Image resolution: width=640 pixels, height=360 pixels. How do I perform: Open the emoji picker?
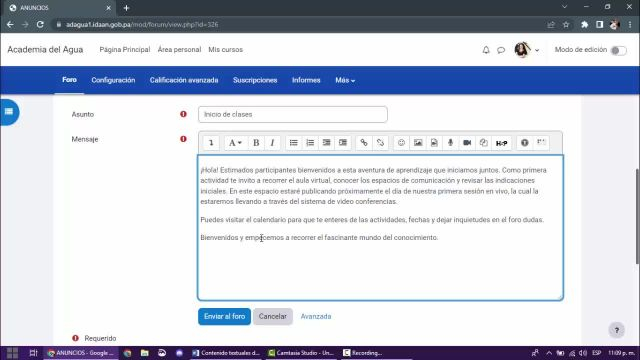pos(402,143)
